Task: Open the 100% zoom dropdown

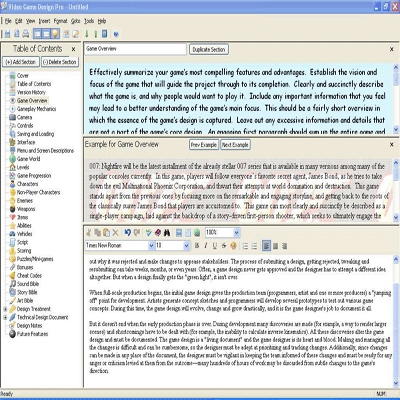Action: pos(236,232)
